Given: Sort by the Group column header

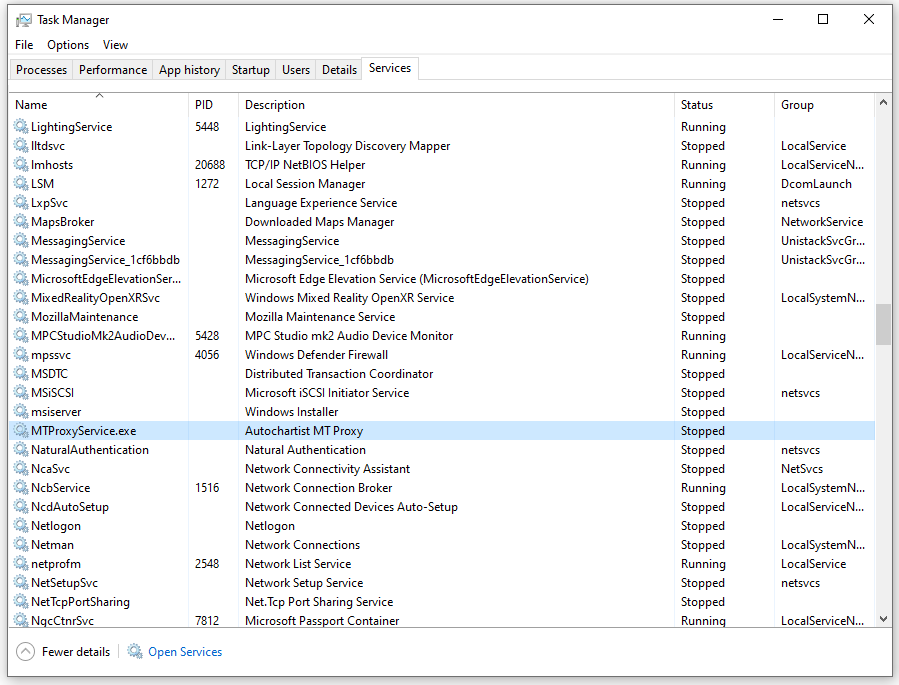Looking at the screenshot, I should [x=824, y=104].
